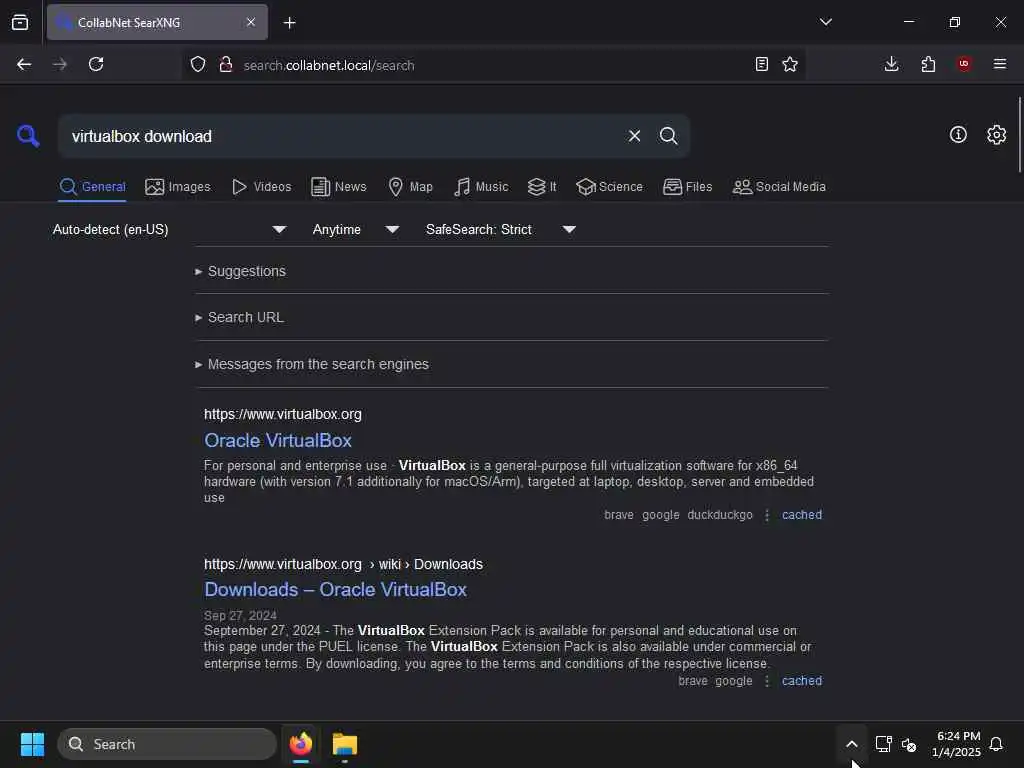Open Downloads – Oracle VirtualBox result
Viewport: 1024px width, 768px height.
[336, 590]
